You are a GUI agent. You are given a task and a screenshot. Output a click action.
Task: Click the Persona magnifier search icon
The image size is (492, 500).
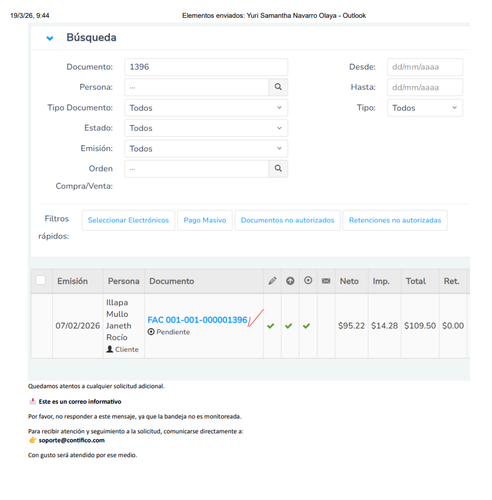coord(278,87)
